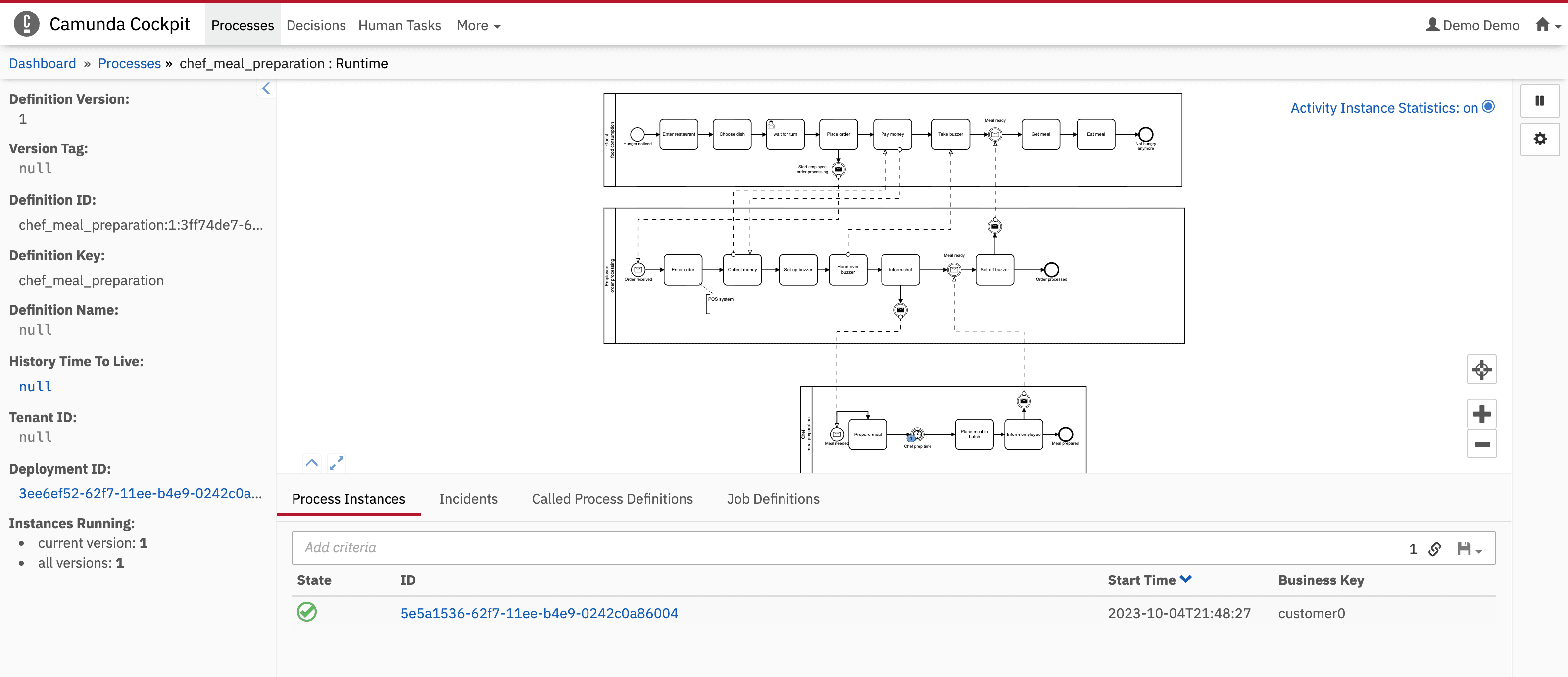1568x677 pixels.
Task: Collapse the left definition info sidebar
Action: (x=266, y=89)
